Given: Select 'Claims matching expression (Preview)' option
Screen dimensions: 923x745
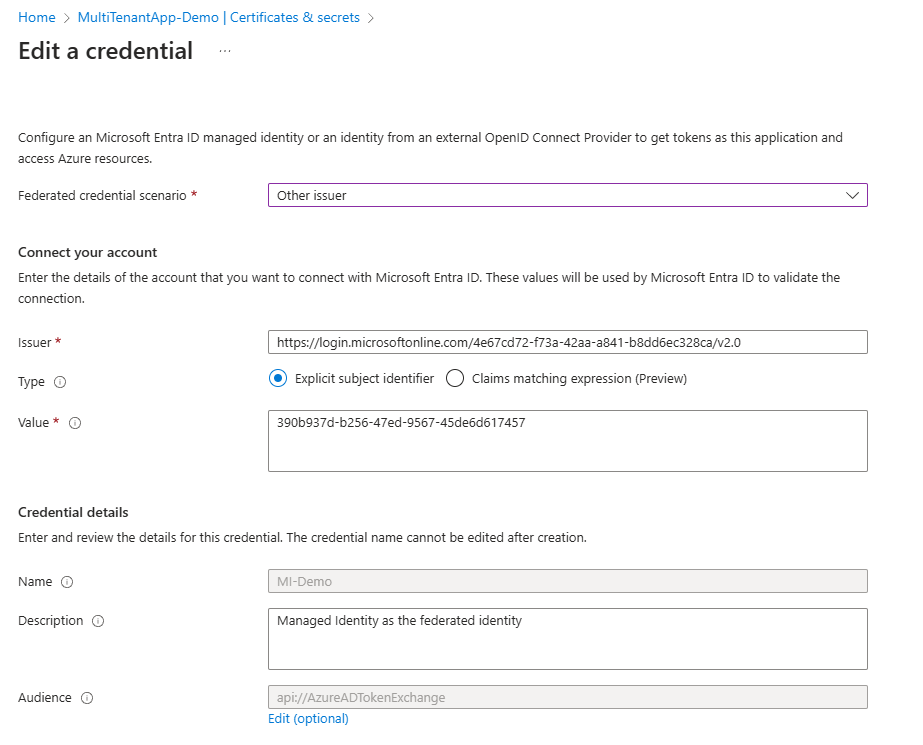Looking at the screenshot, I should click(x=455, y=378).
